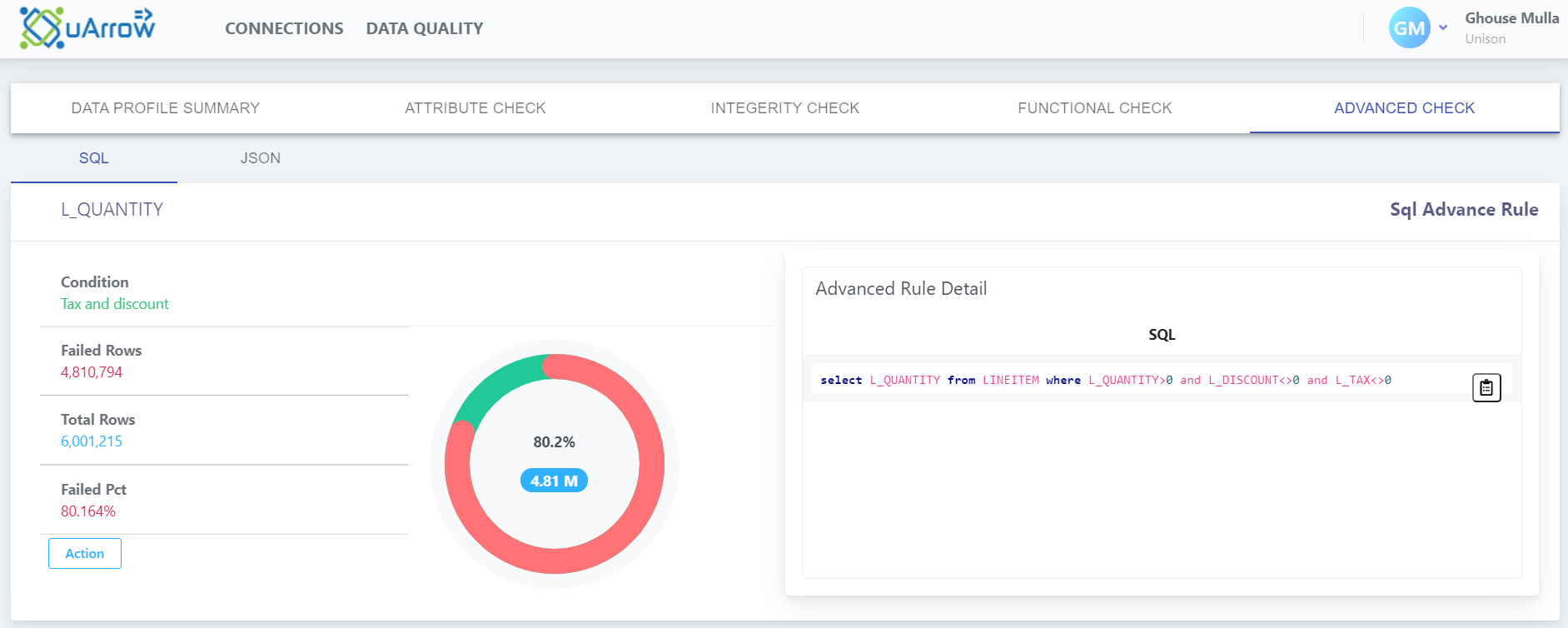Switch to DATA PROFILE SUMMARY tab

point(166,108)
